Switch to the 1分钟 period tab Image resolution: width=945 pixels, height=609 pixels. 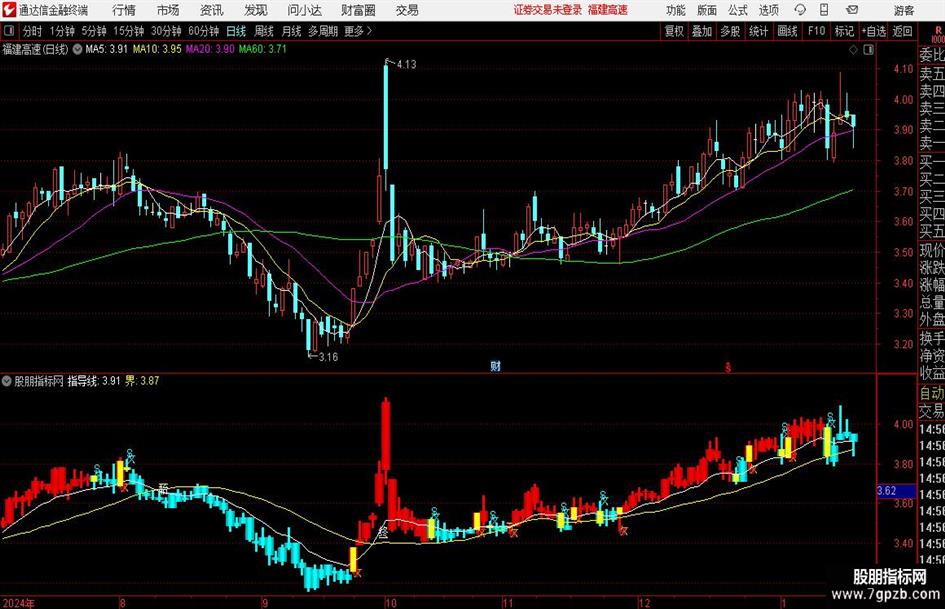coord(62,31)
